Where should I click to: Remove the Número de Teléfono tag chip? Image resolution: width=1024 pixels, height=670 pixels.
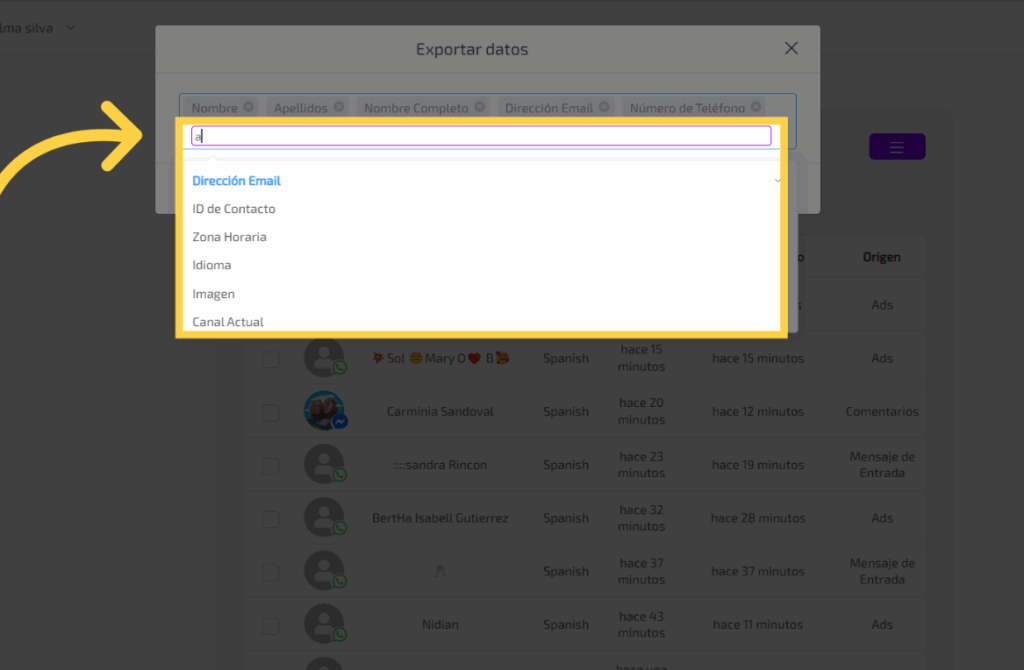[756, 107]
